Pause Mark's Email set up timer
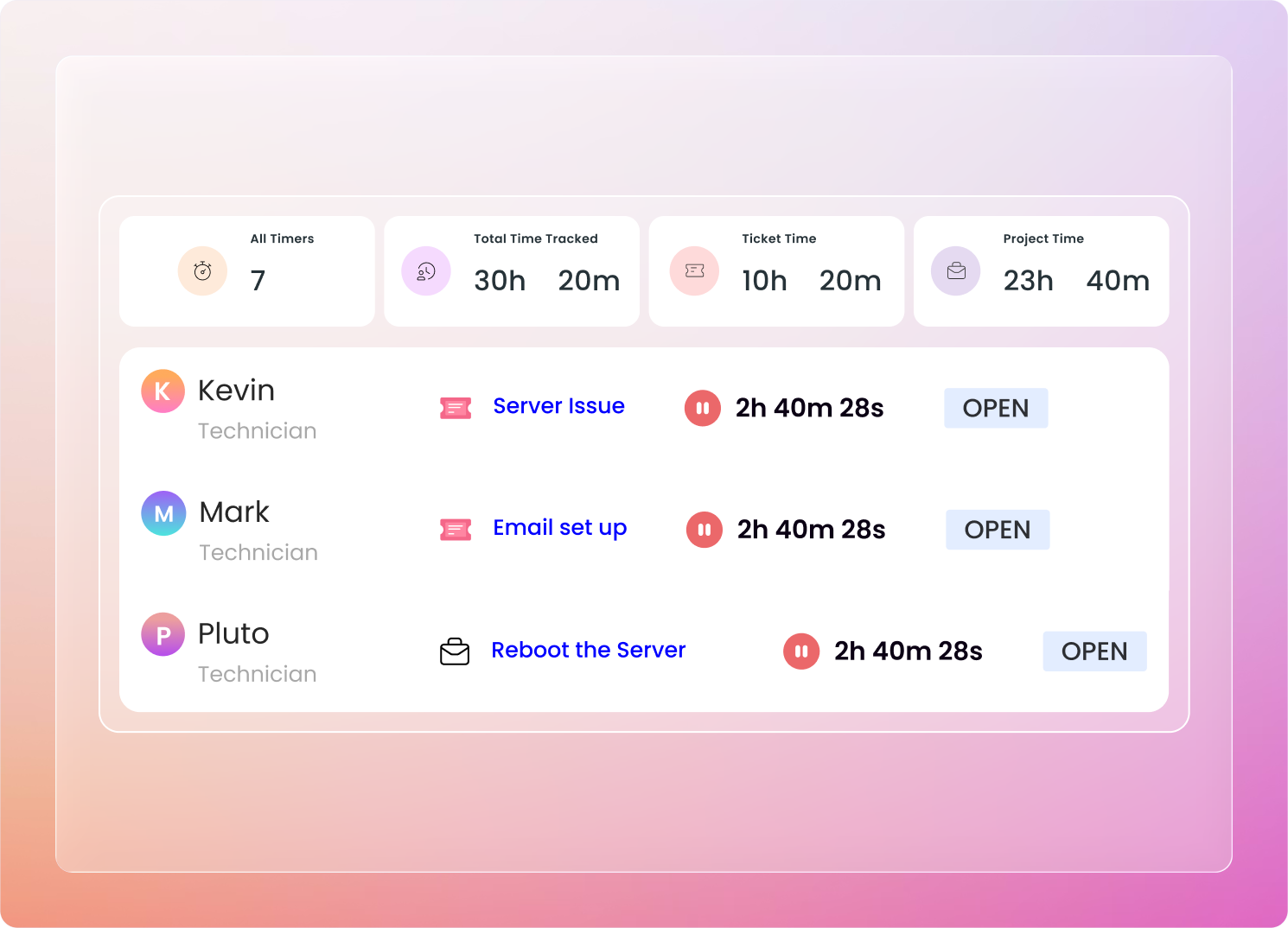Viewport: 1288px width, 928px height. [705, 530]
